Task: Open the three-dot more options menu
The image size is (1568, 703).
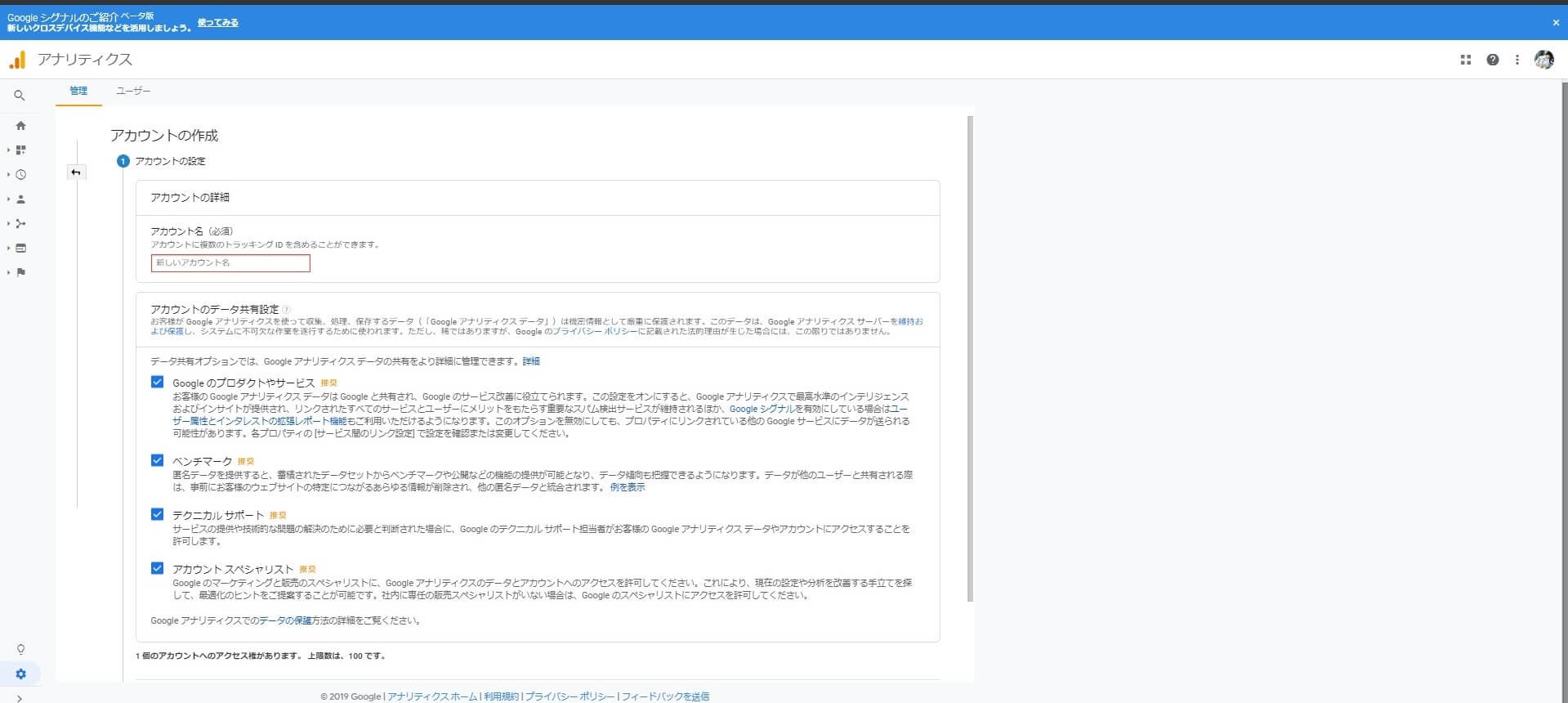Action: pyautogui.click(x=1517, y=60)
